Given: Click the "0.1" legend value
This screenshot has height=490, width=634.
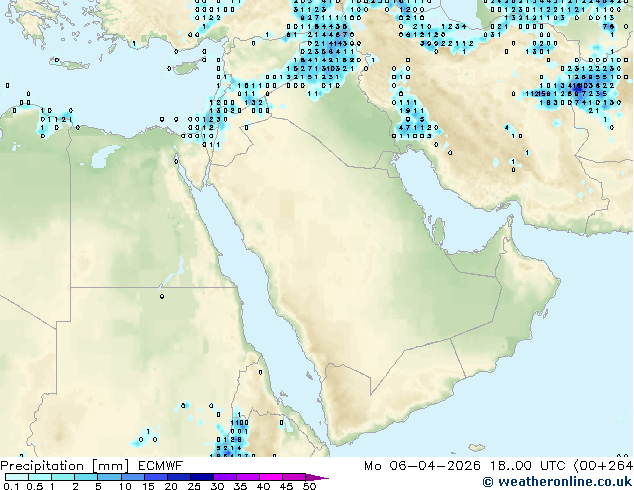Looking at the screenshot, I should pyautogui.click(x=11, y=486).
